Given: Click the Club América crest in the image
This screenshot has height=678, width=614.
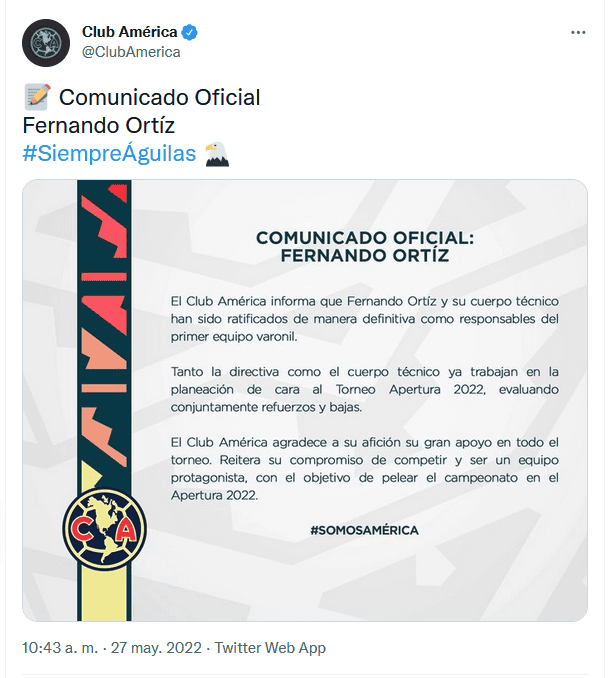Looking at the screenshot, I should (104, 530).
